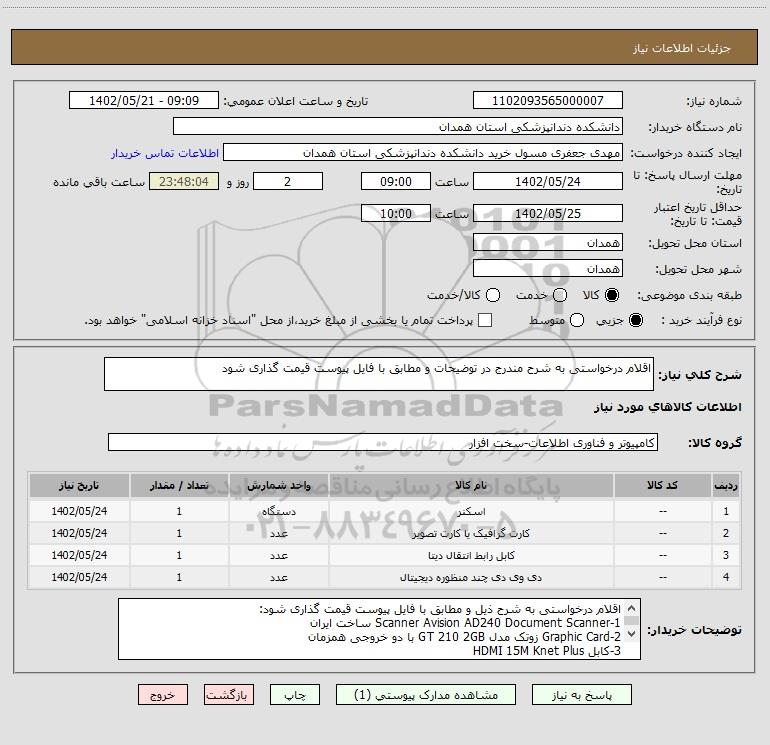Select the متوسط purchase type radio

[x=577, y=320]
